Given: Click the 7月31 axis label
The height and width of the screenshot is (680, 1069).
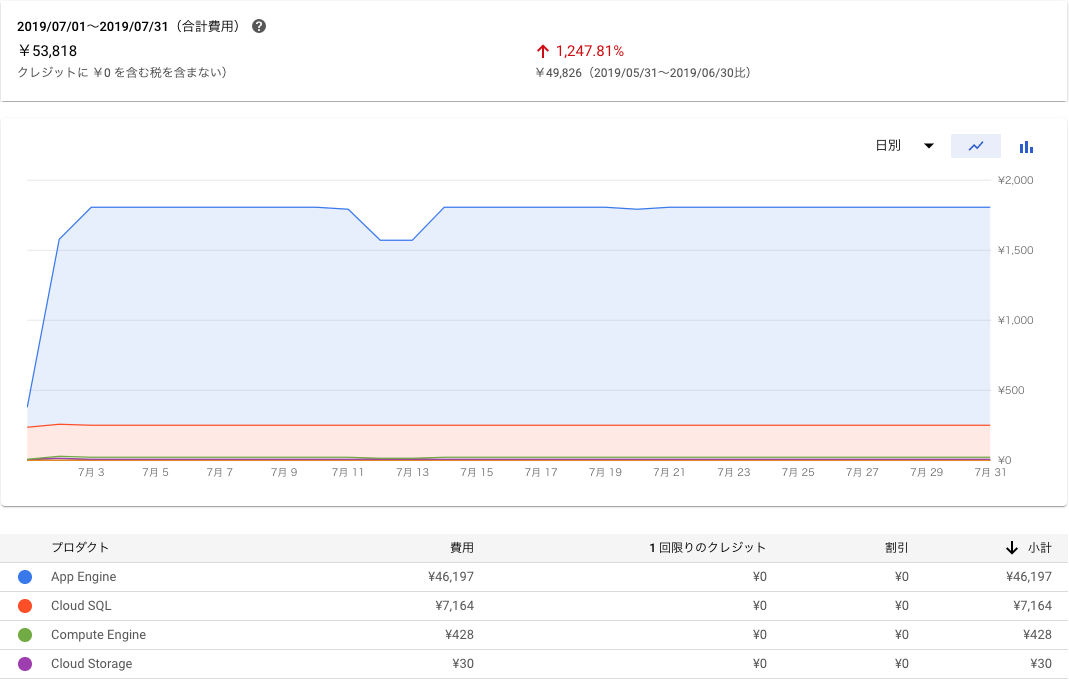Looking at the screenshot, I should pyautogui.click(x=988, y=471).
